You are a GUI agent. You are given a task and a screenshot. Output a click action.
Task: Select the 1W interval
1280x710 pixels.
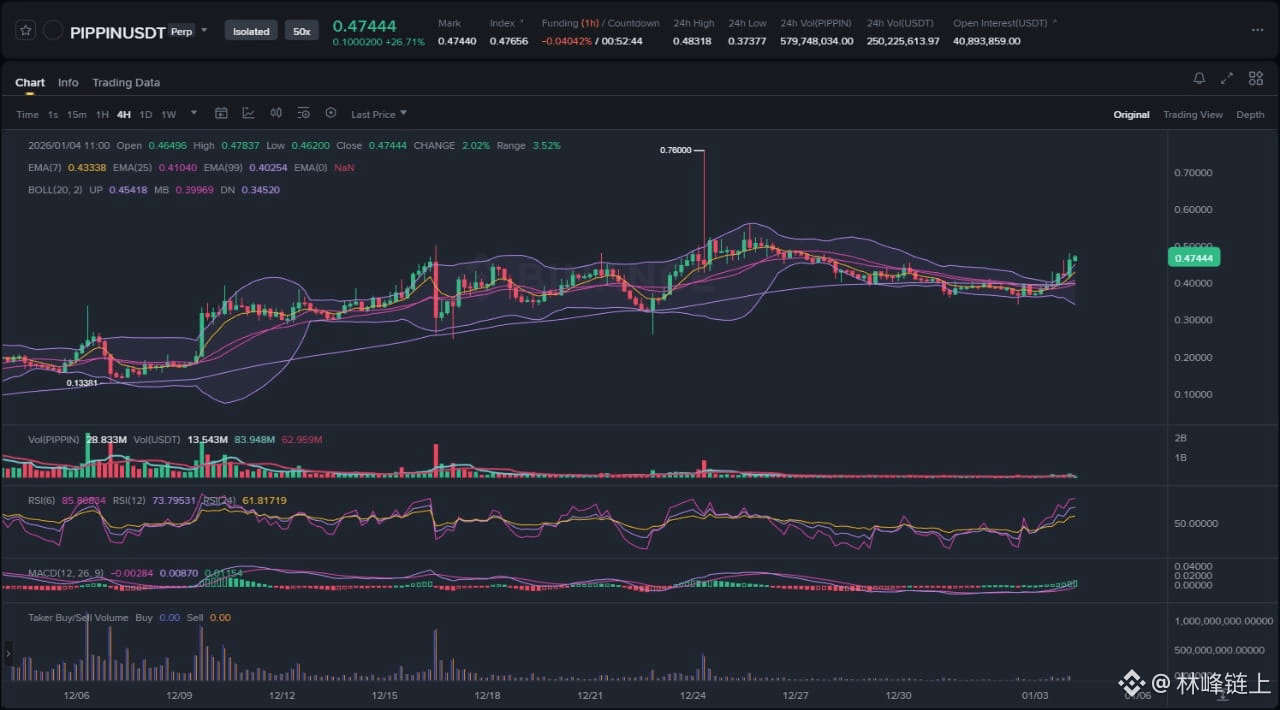click(x=169, y=114)
